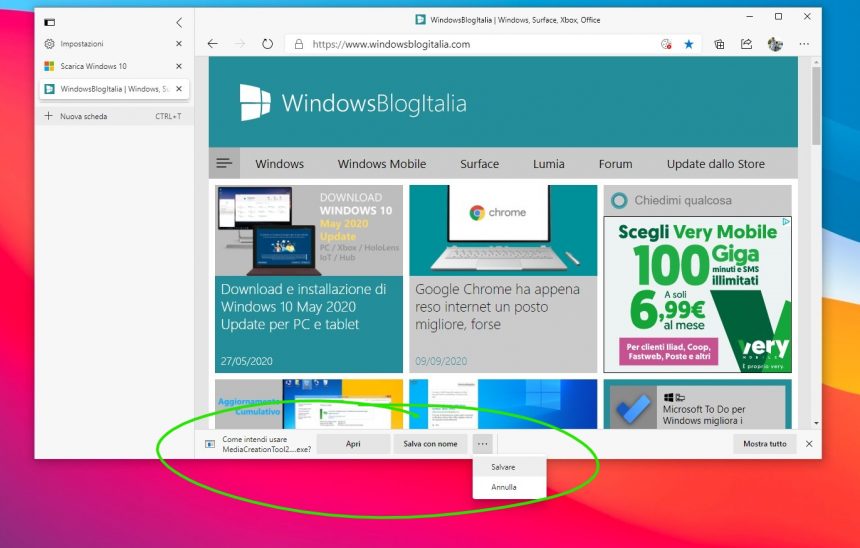Close the Impostazioni tab
The image size is (860, 548).
[179, 44]
